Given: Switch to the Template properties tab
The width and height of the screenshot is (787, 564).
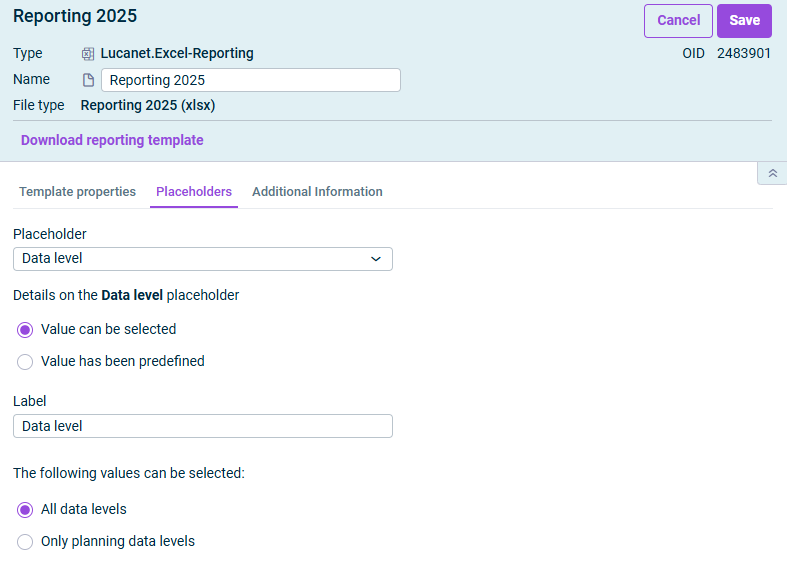Looking at the screenshot, I should point(77,192).
